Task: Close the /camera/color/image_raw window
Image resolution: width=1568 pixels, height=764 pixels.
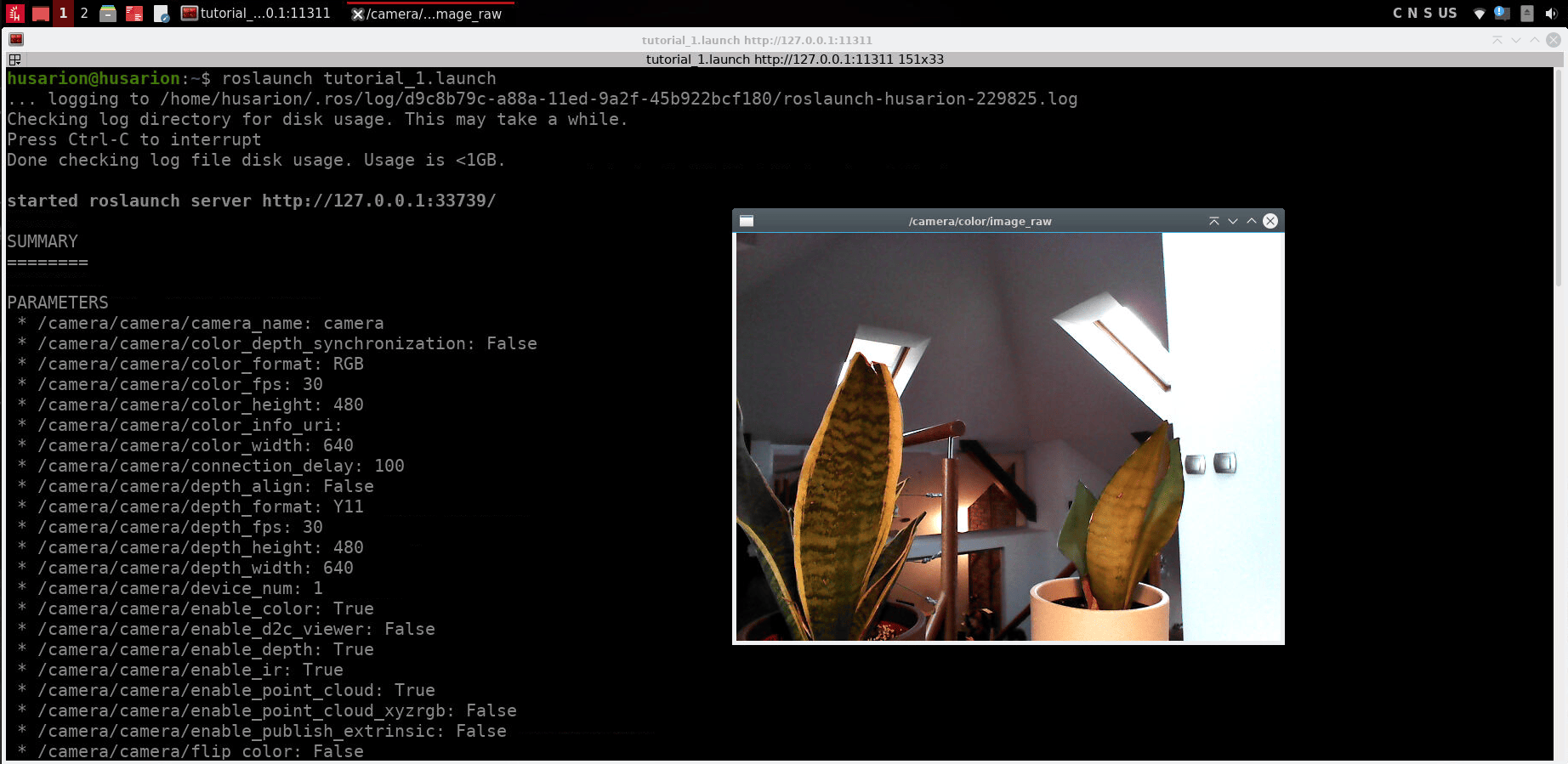Action: click(1270, 221)
